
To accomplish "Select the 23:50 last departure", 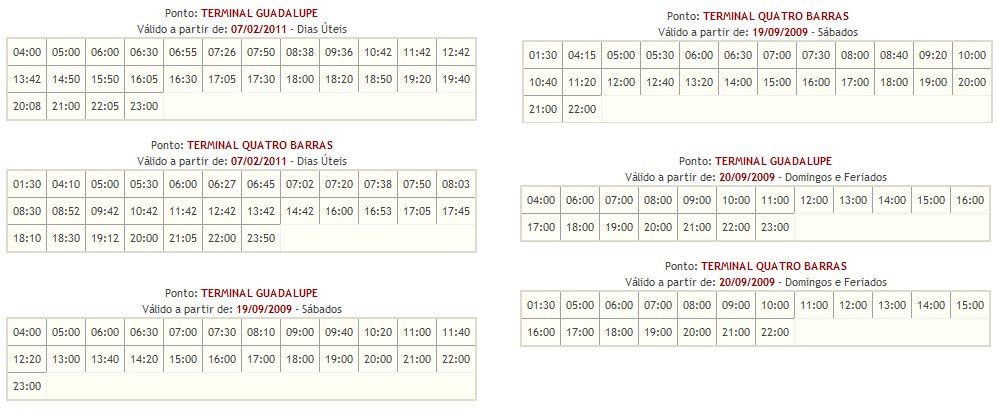I will click(x=261, y=238).
